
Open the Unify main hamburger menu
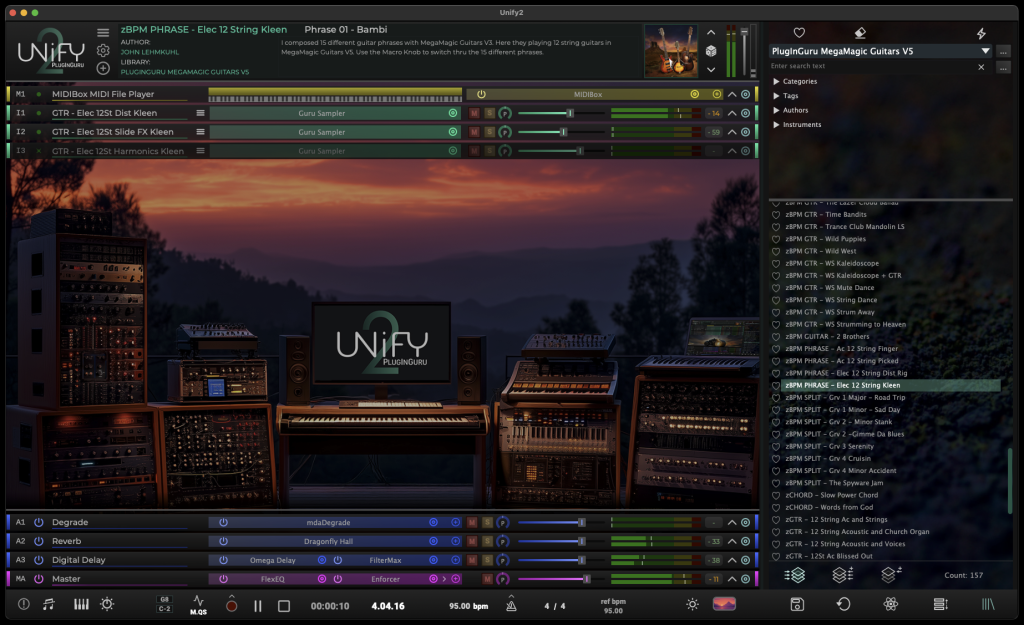tap(103, 32)
